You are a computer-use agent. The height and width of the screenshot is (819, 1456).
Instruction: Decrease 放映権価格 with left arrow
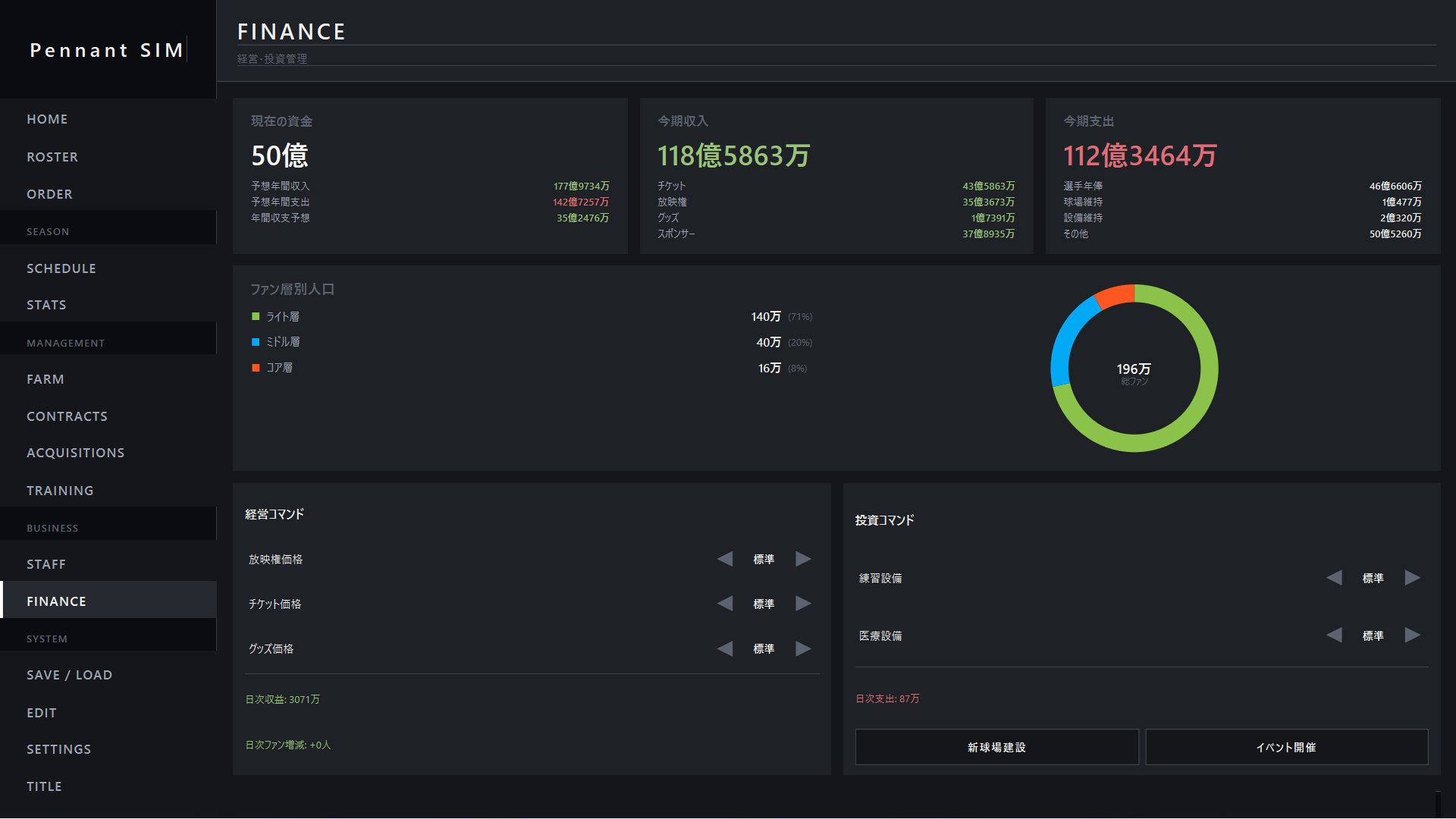(725, 559)
